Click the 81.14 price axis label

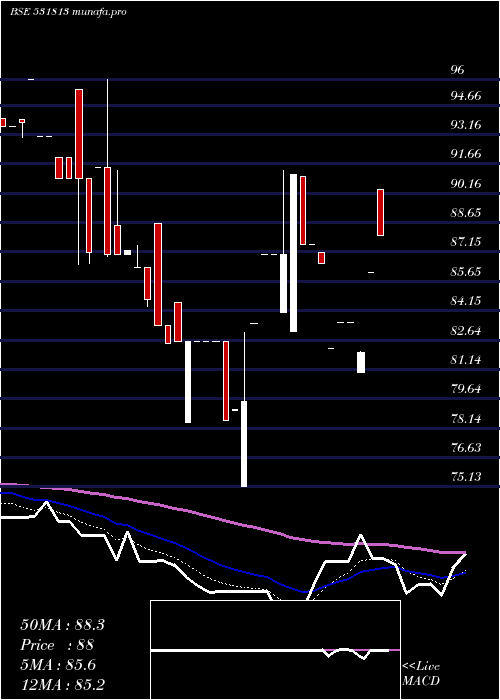tap(466, 360)
